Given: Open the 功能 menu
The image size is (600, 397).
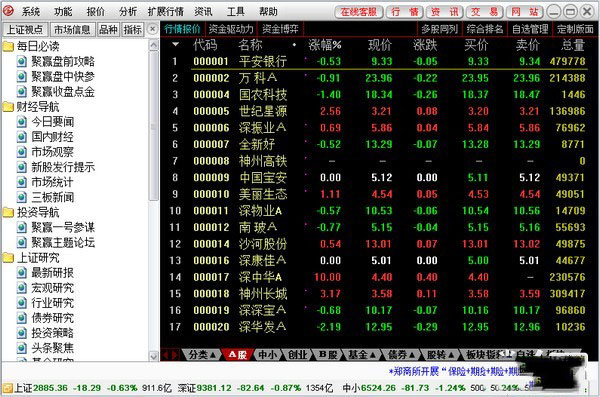Looking at the screenshot, I should point(63,12).
